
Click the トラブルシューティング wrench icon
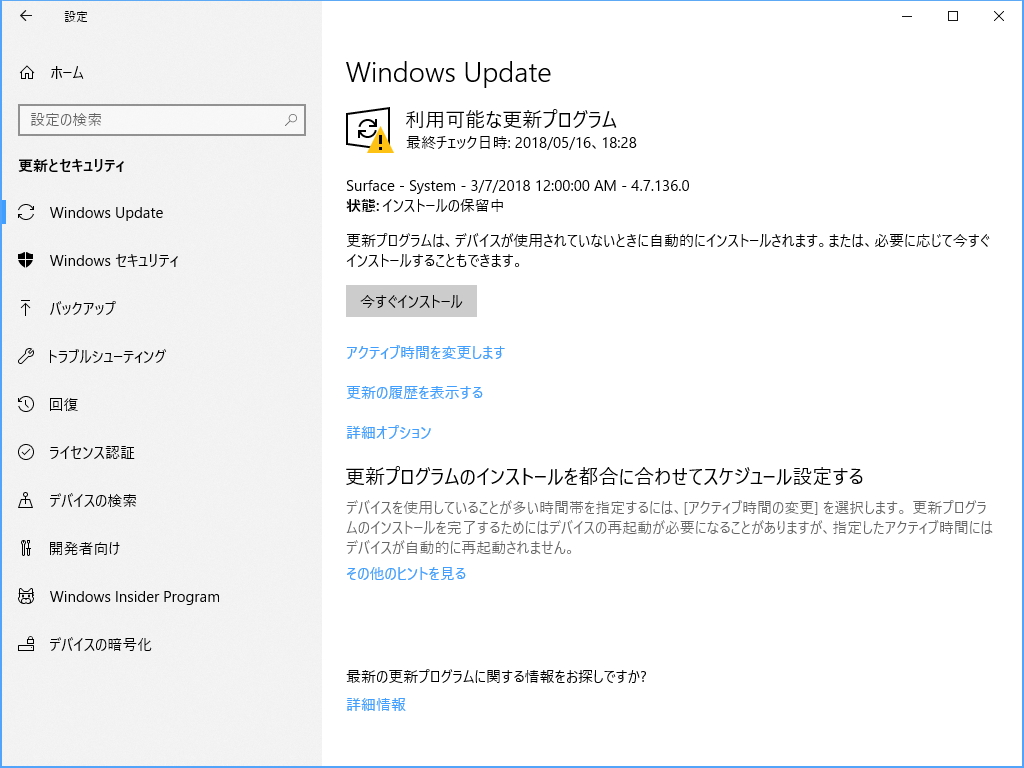tap(27, 356)
